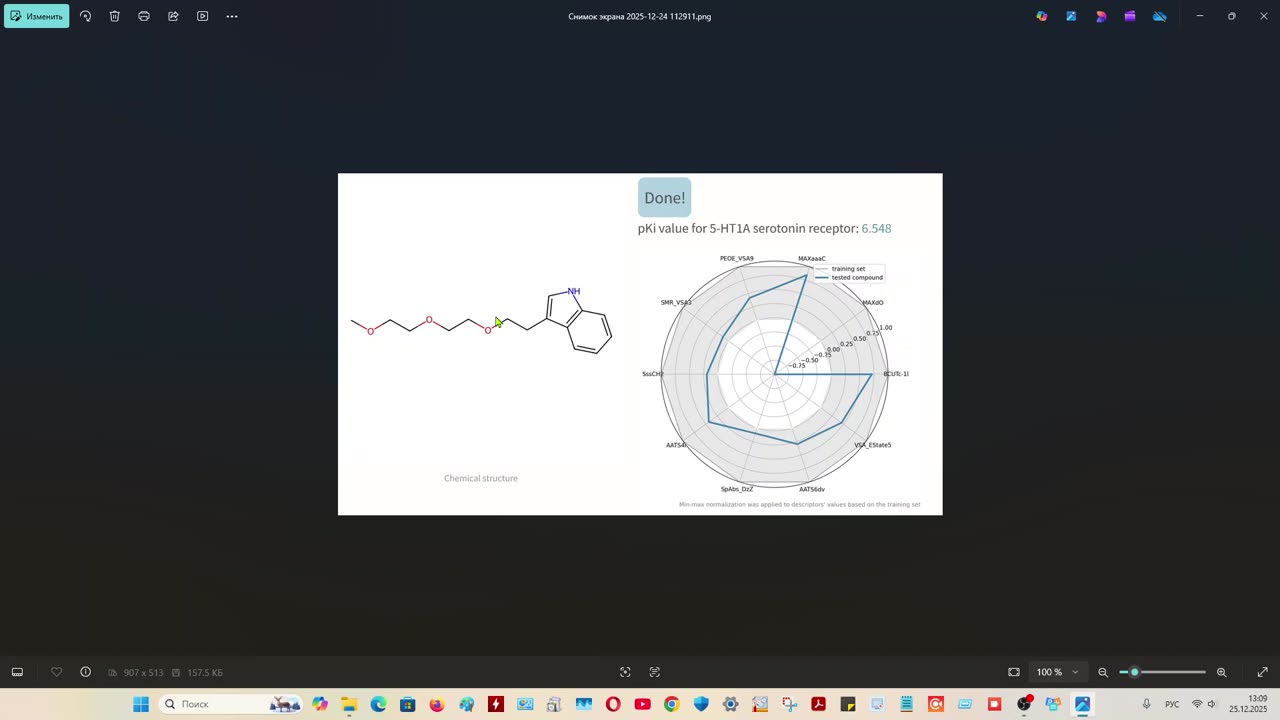
Task: Open settings gear icon on taskbar
Action: [x=730, y=704]
